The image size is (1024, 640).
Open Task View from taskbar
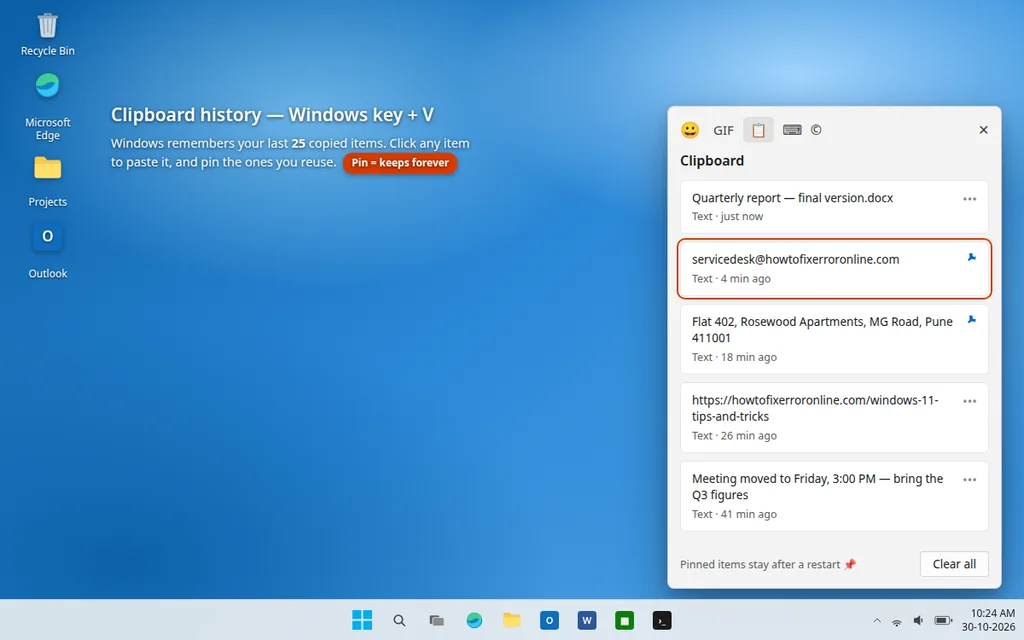click(436, 620)
